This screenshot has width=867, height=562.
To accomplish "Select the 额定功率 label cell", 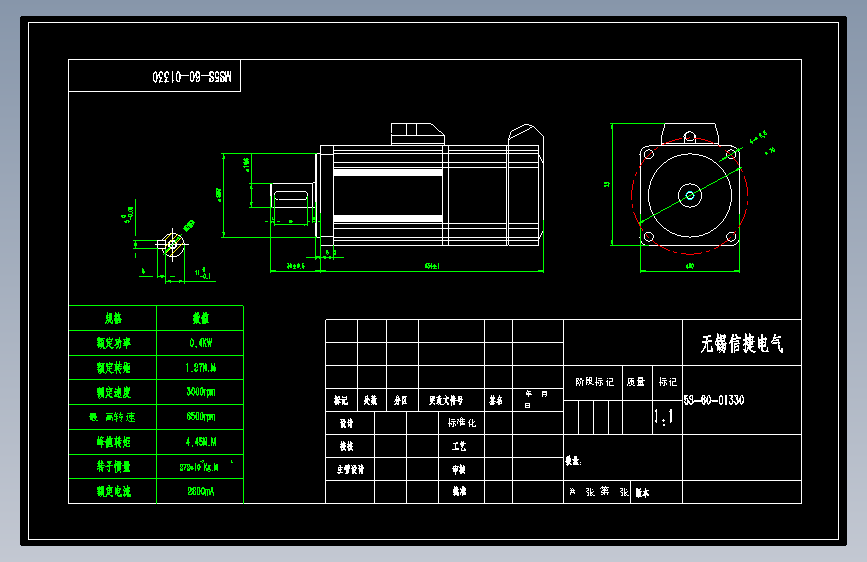I will pyautogui.click(x=113, y=343).
